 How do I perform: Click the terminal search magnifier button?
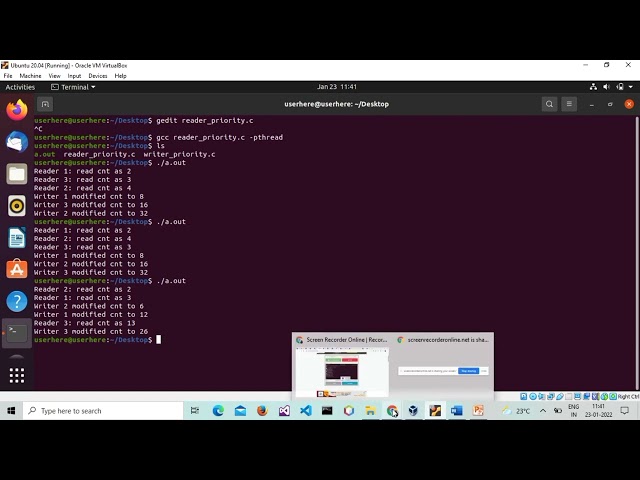tap(549, 104)
